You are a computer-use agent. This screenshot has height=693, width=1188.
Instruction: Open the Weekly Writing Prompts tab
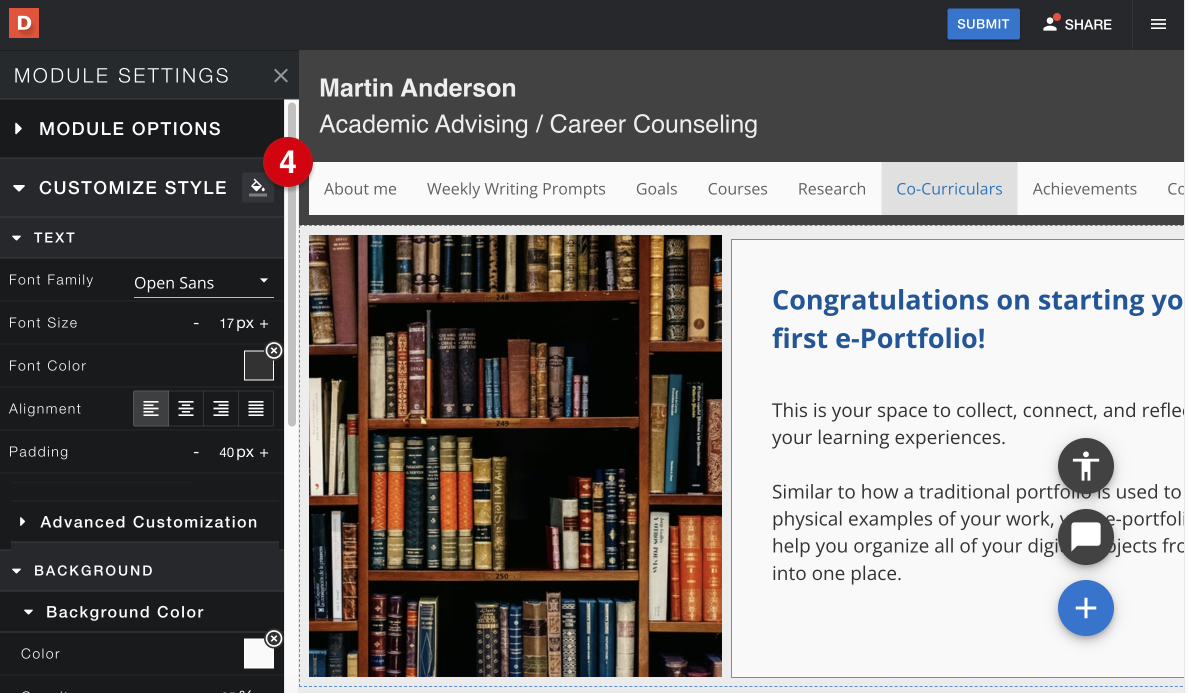[x=516, y=189]
